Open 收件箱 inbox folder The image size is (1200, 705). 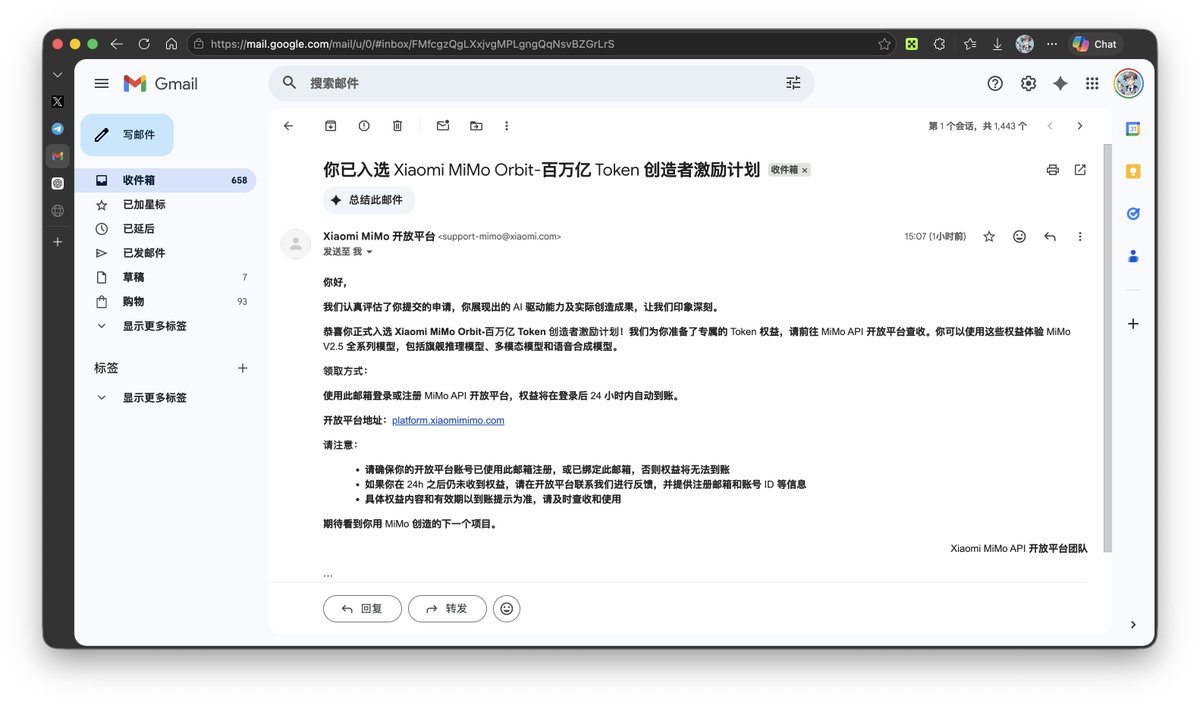point(165,180)
